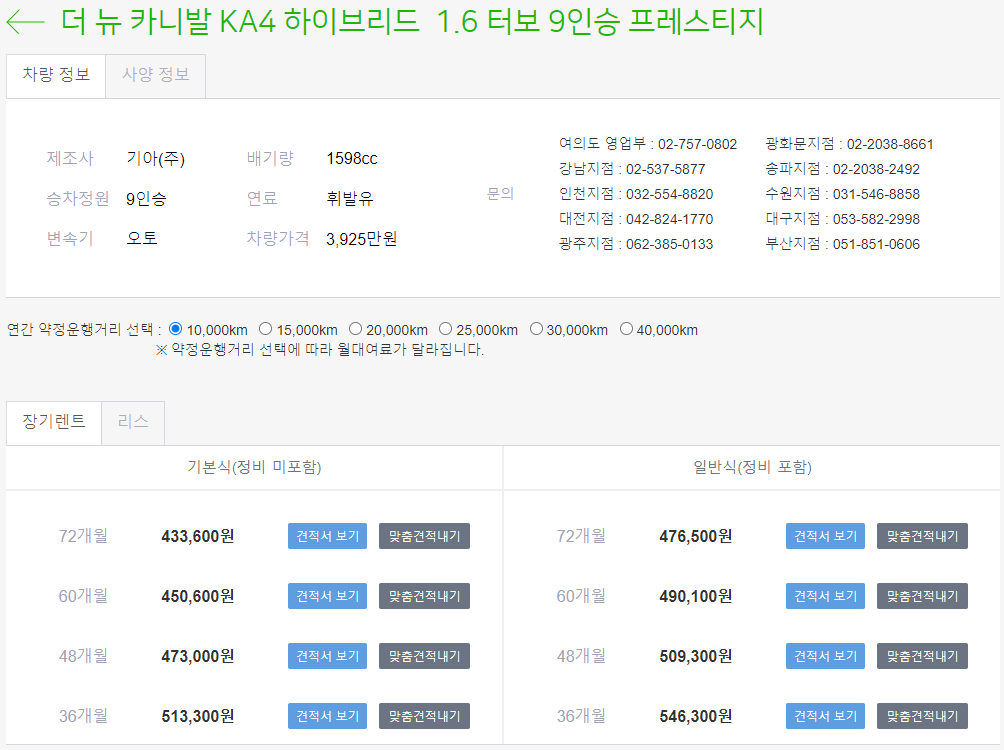The width and height of the screenshot is (1004, 750).
Task: Switch to the 사양 정보 tab
Action: point(156,76)
